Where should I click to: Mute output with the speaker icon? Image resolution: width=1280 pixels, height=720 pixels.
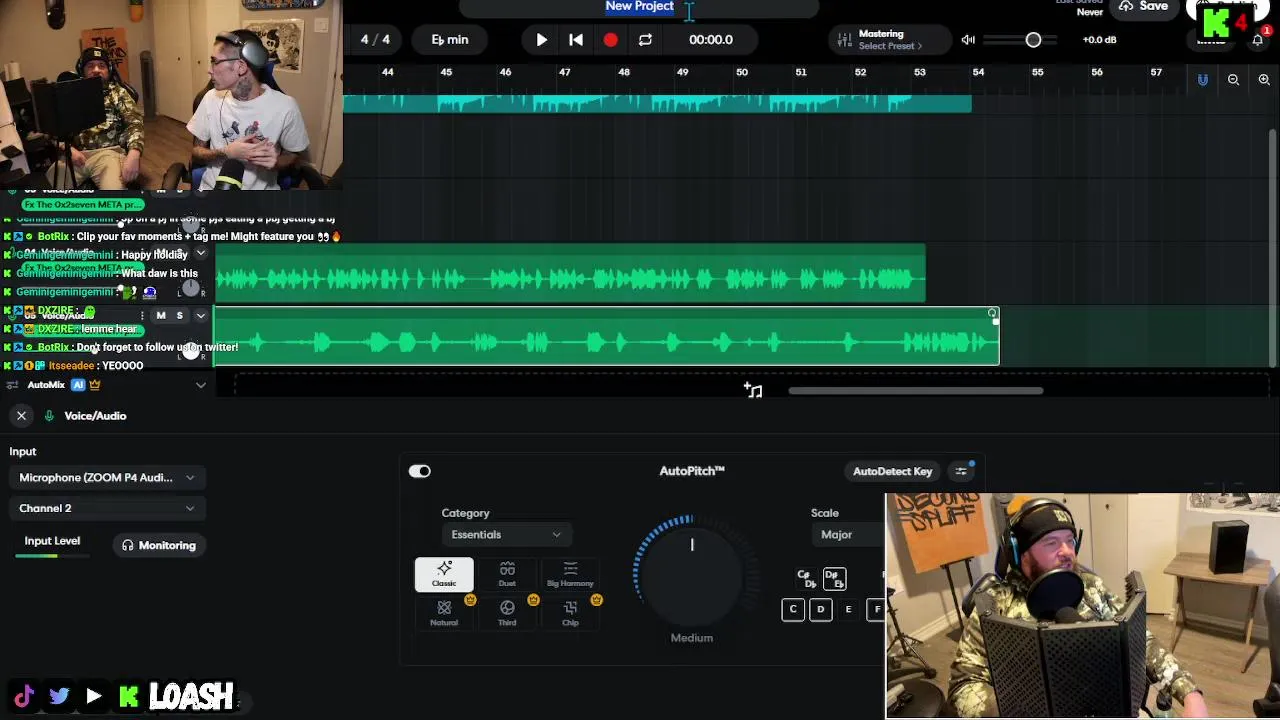[x=968, y=40]
